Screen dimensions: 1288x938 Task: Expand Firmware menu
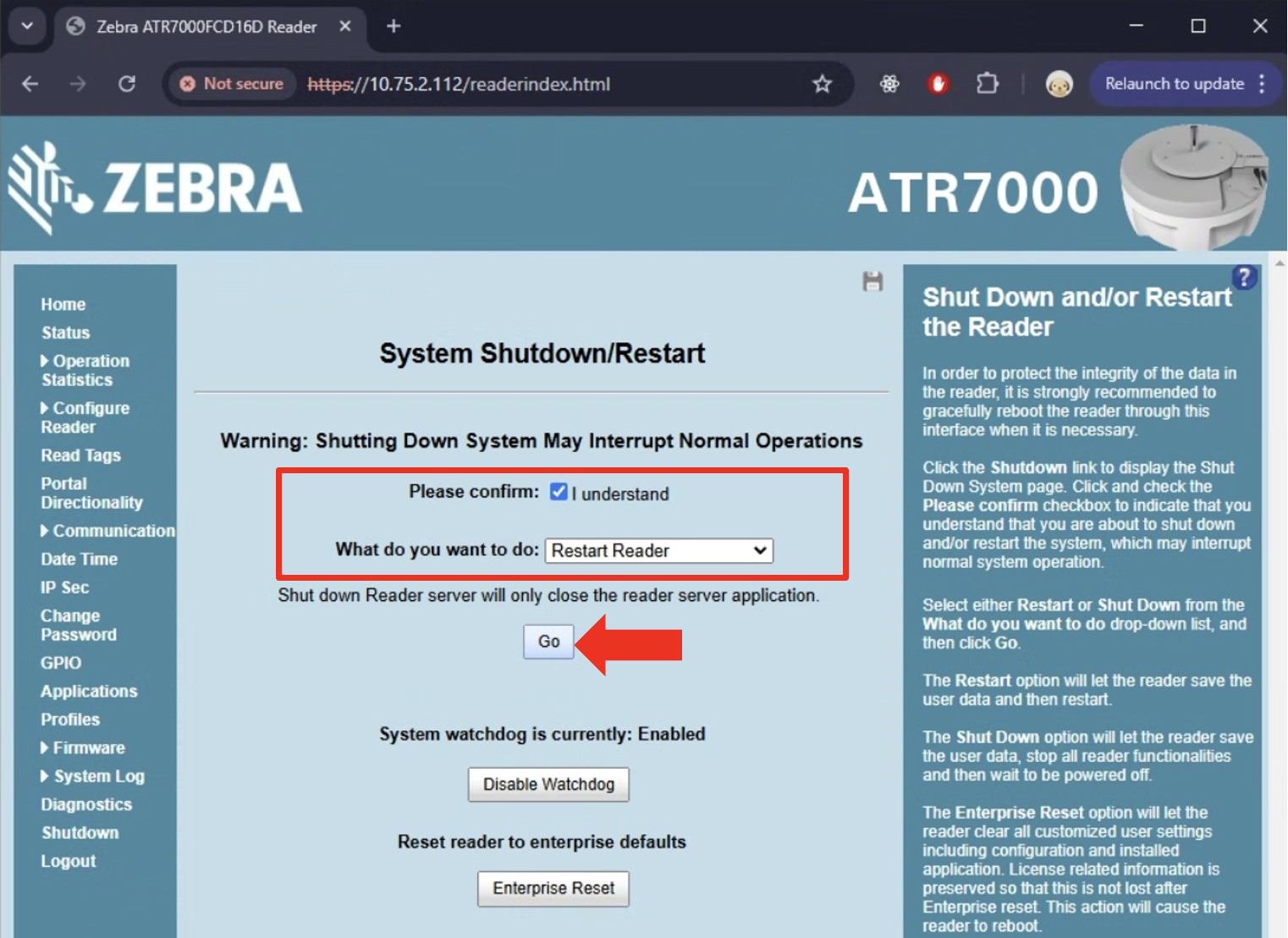pos(83,748)
